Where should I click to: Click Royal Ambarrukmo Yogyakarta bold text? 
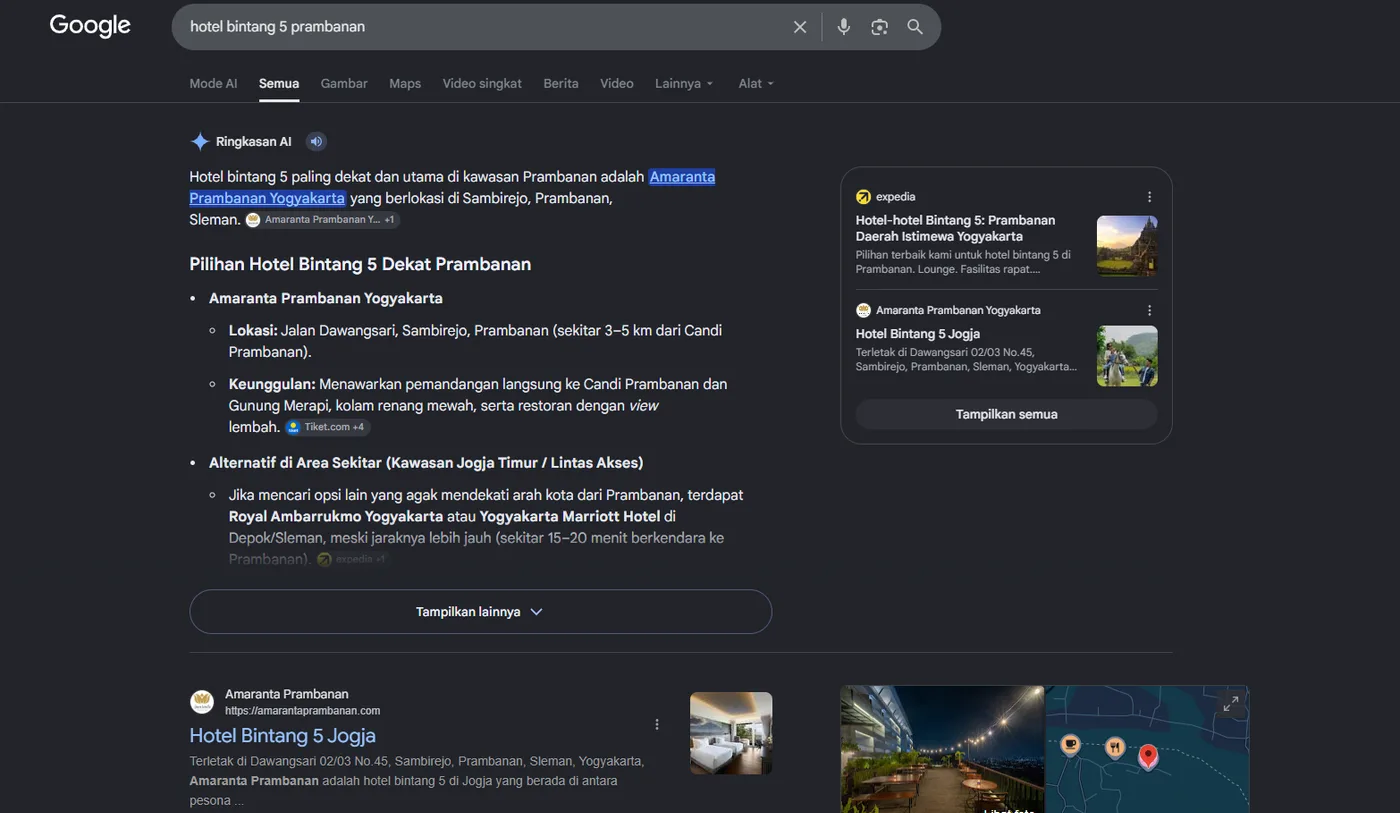[336, 517]
